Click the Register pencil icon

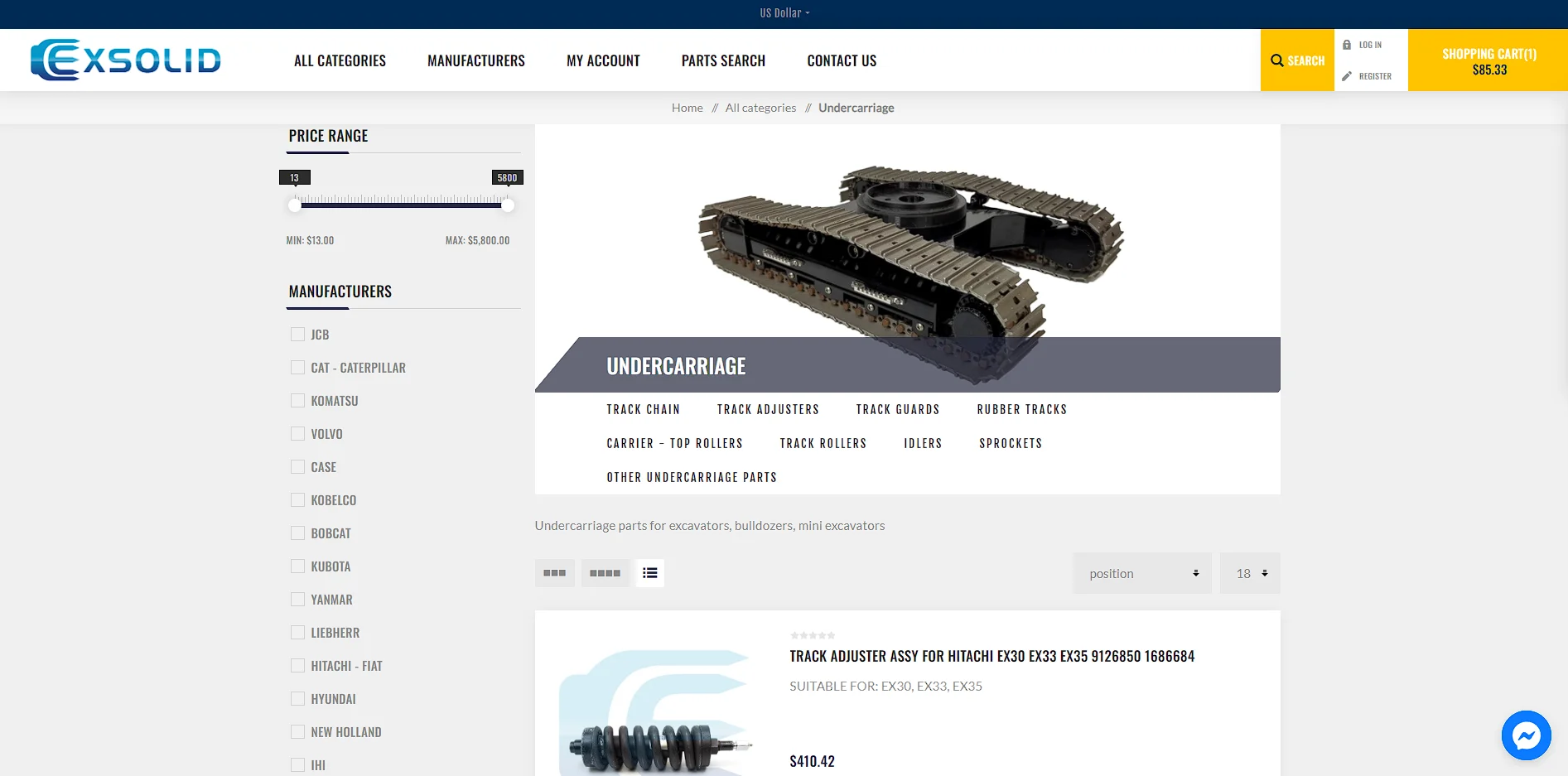1347,76
